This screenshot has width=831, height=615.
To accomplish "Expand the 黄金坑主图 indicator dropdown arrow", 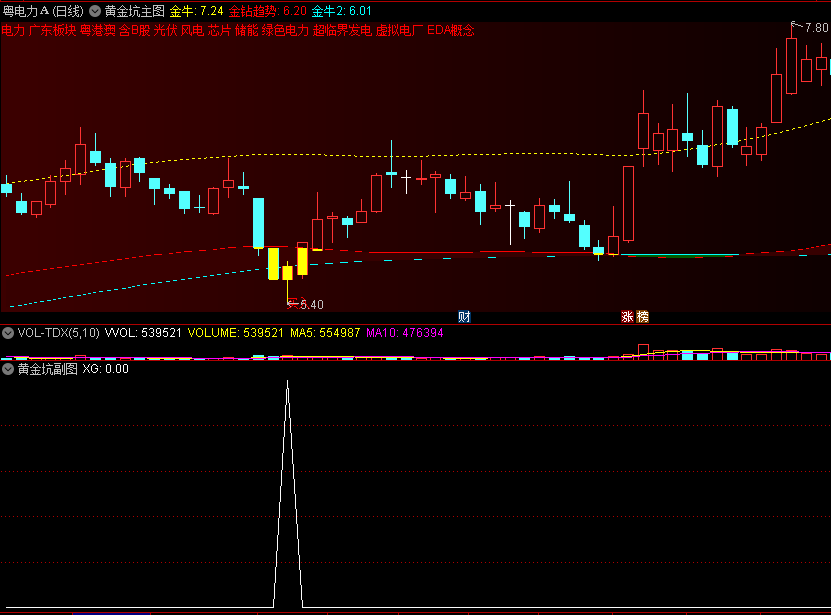I will tap(94, 11).
